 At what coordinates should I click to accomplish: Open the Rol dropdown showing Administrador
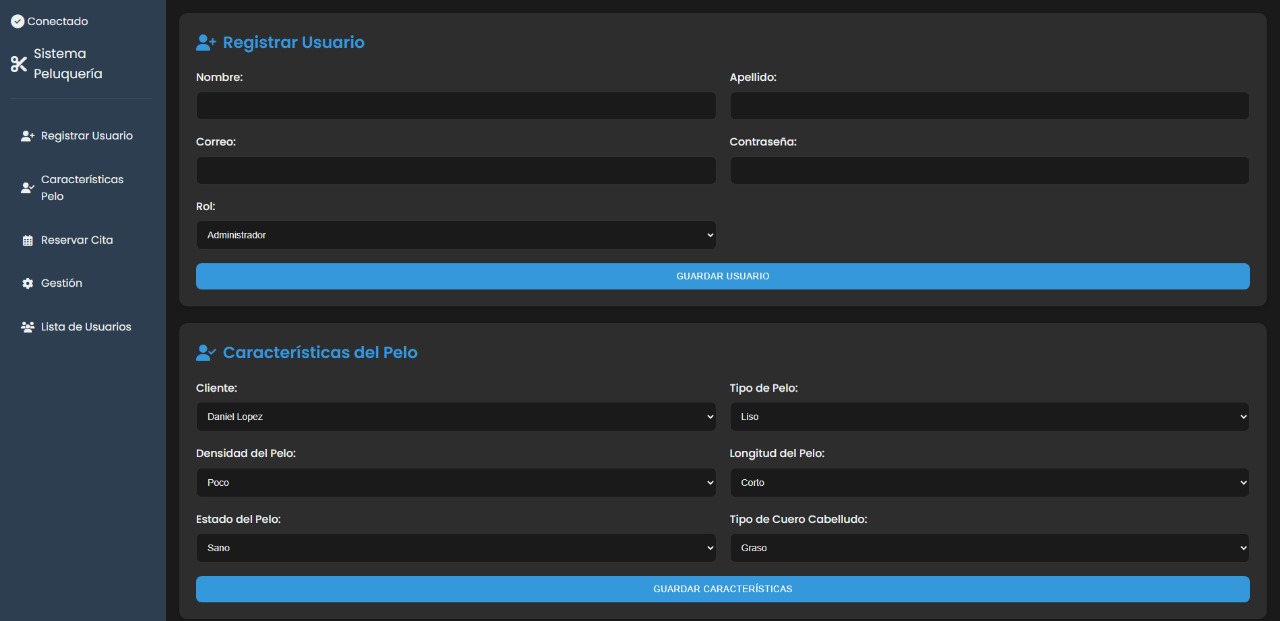coord(456,235)
